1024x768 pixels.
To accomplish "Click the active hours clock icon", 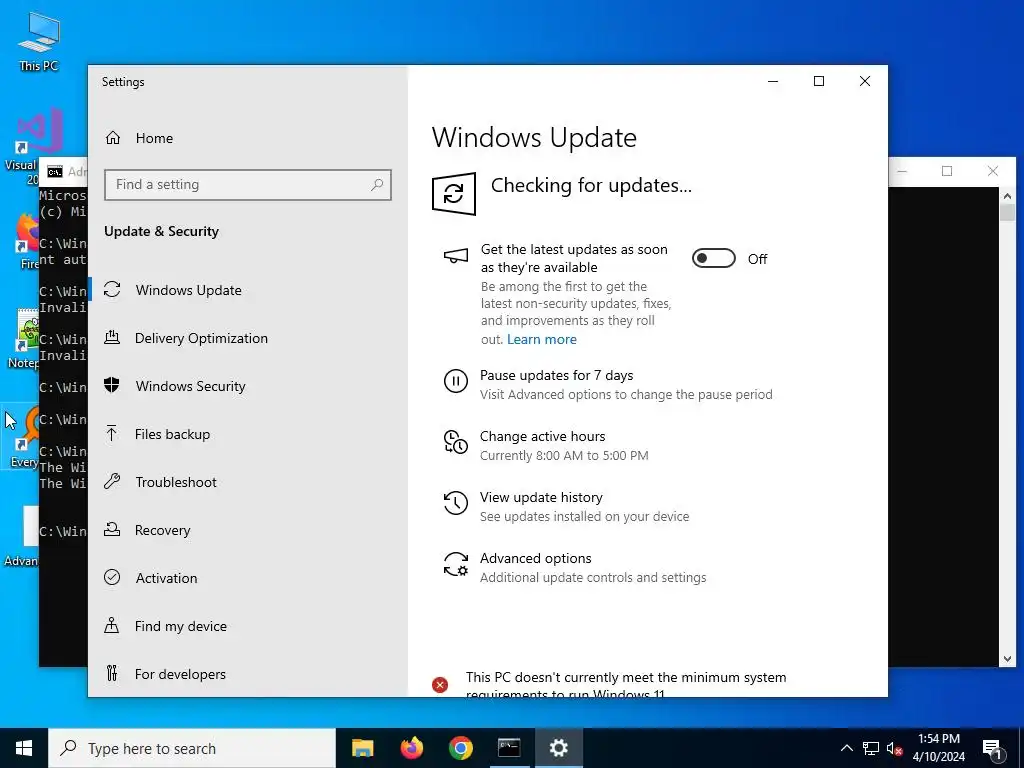I will (456, 442).
